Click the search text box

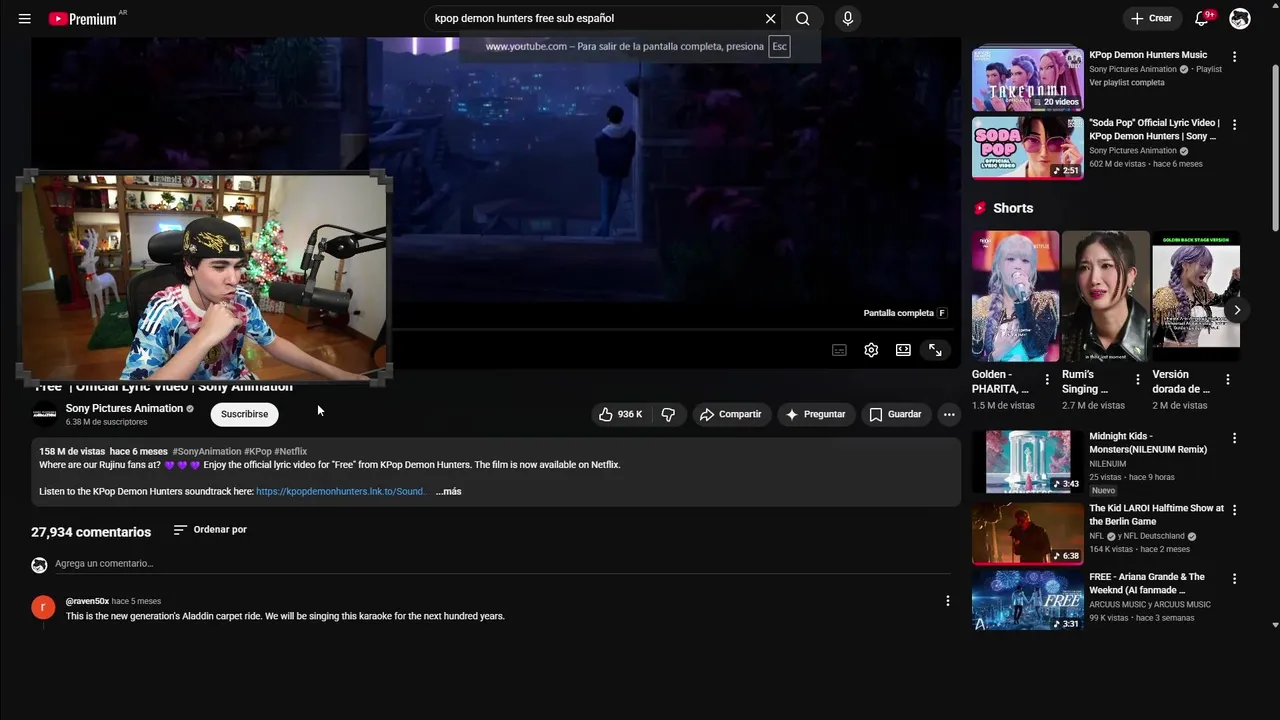[x=594, y=19]
